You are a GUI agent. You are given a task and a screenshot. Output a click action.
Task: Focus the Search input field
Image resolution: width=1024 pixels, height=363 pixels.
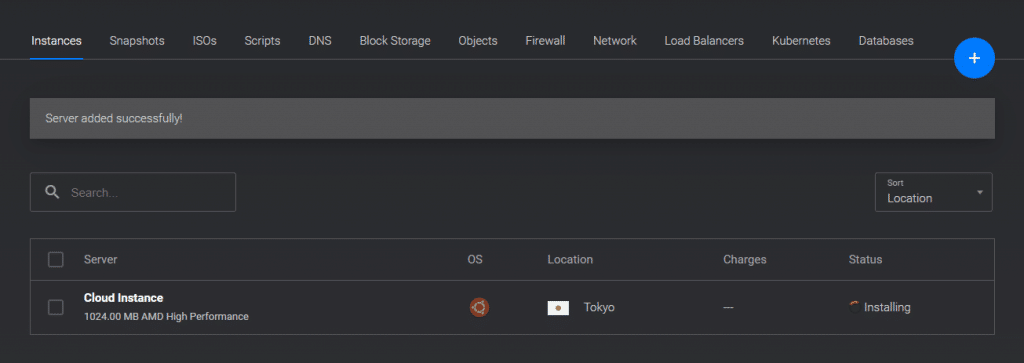[x=133, y=192]
